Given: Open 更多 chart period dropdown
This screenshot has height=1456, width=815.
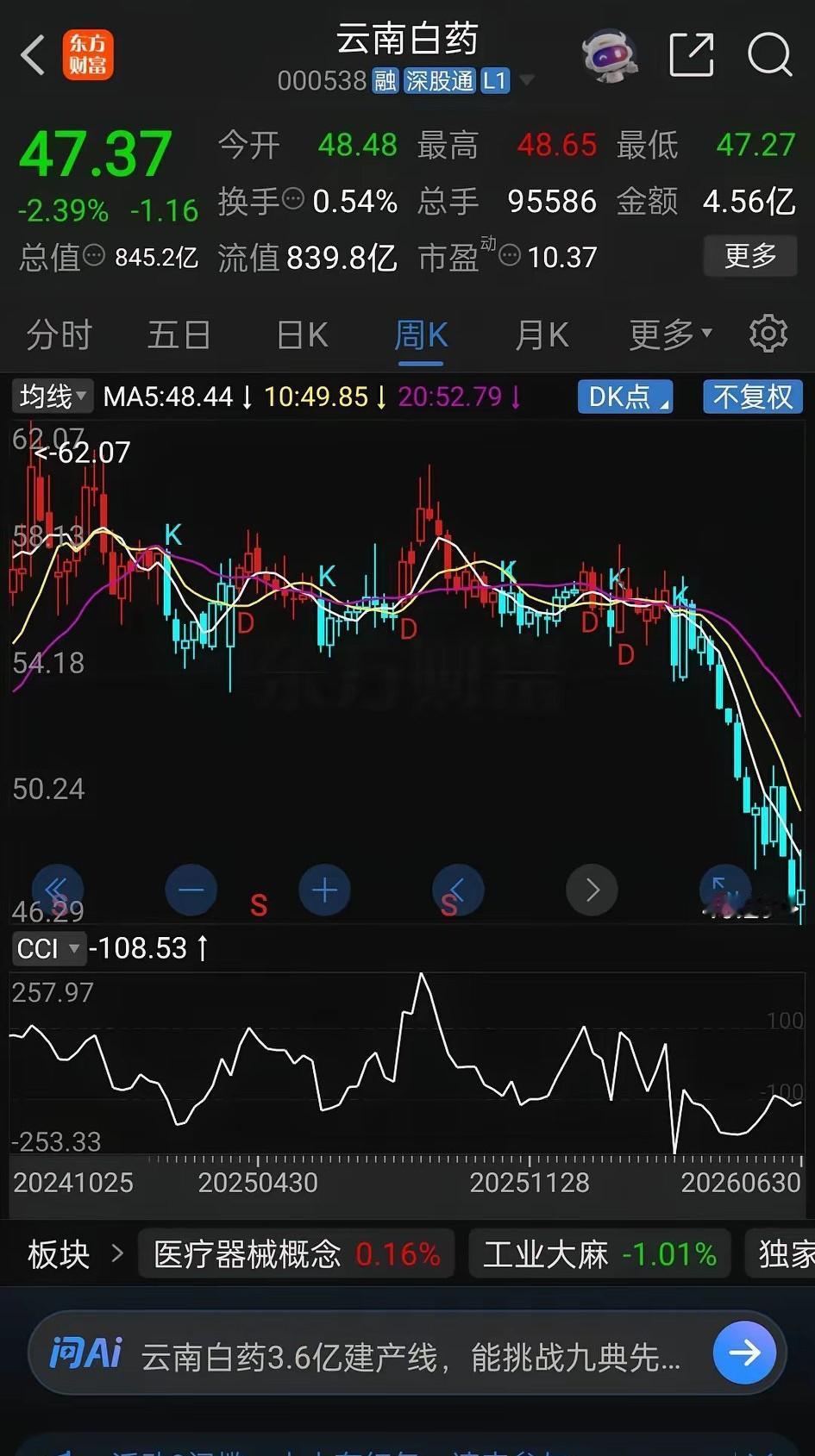Looking at the screenshot, I should point(671,334).
